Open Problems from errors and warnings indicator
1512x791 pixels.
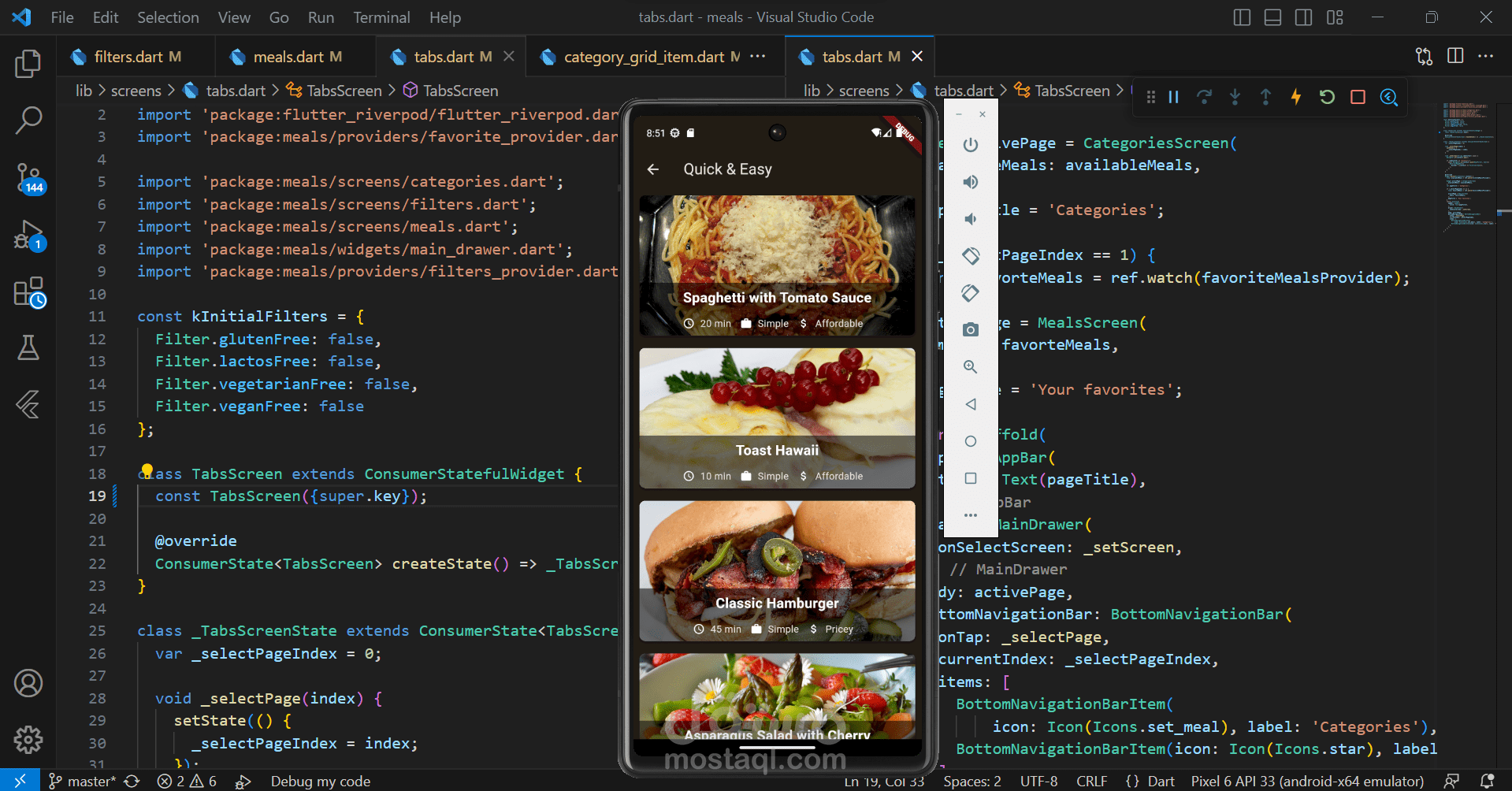point(187,781)
